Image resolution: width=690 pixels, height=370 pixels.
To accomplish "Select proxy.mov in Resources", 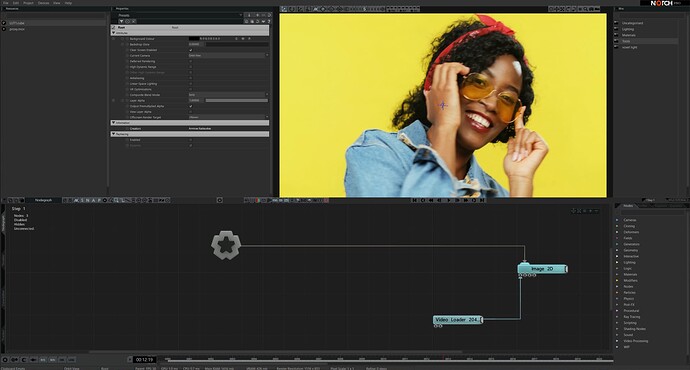I will 17,29.
